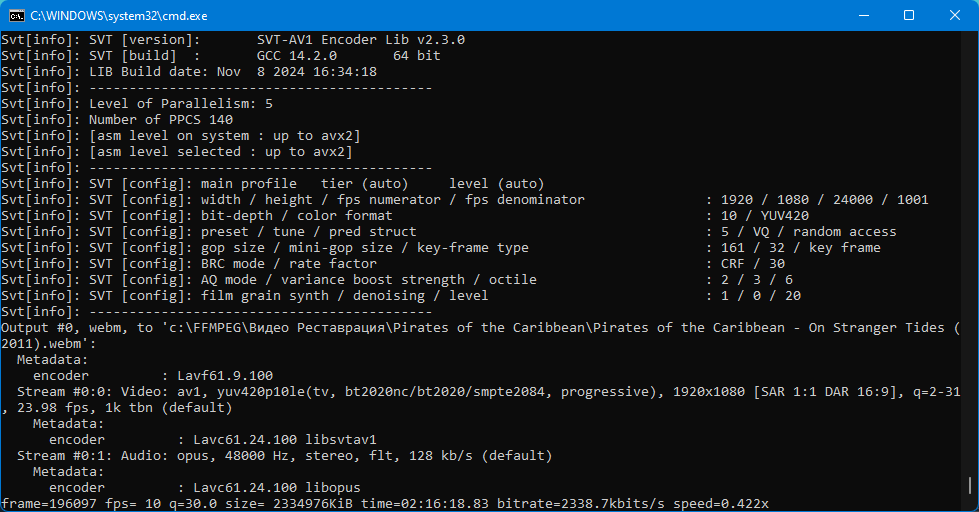Click the scrollbar down arrow
The height and width of the screenshot is (512, 979).
(x=970, y=503)
